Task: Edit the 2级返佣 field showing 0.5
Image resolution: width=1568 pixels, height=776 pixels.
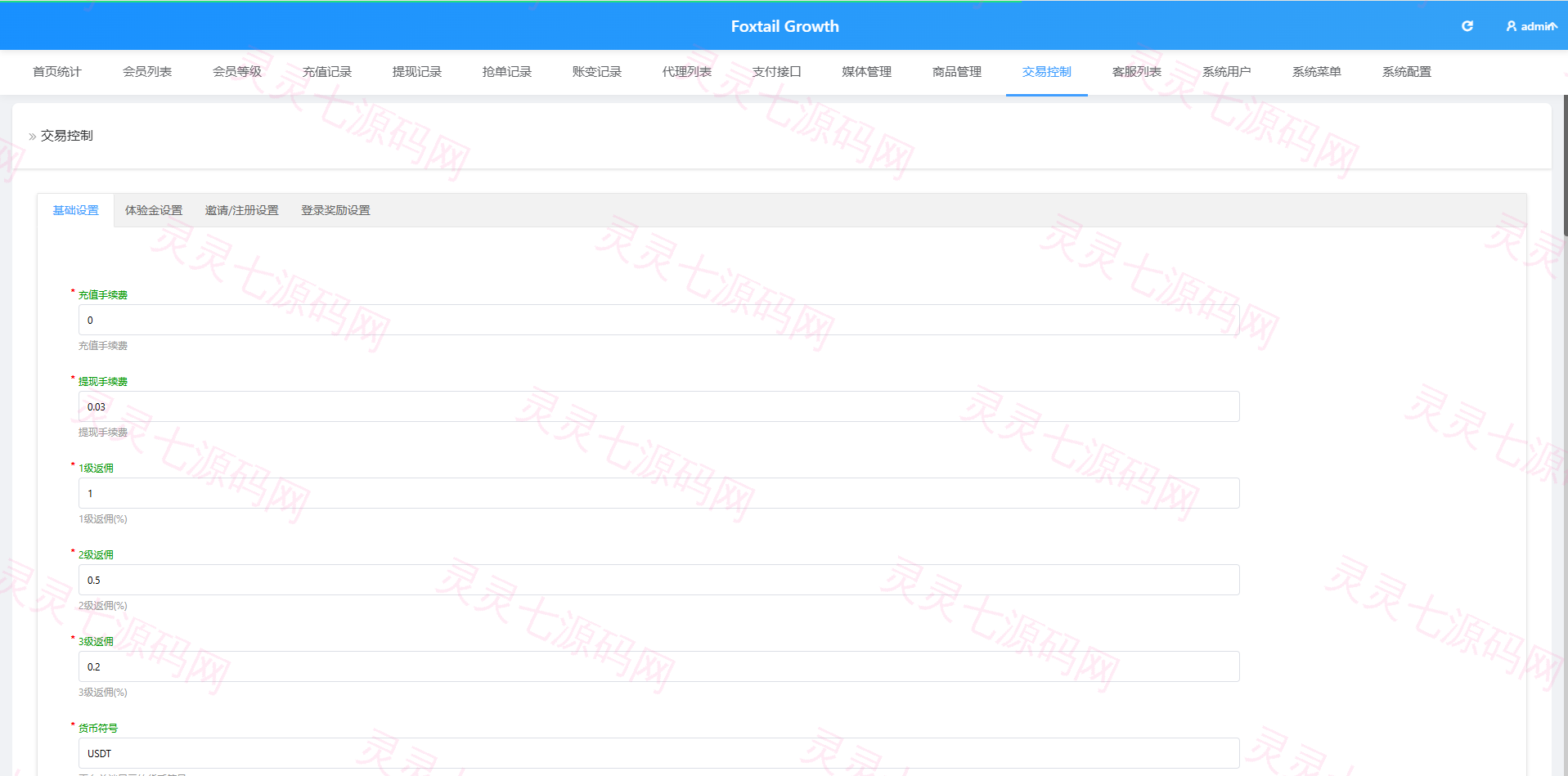Action: (x=659, y=580)
